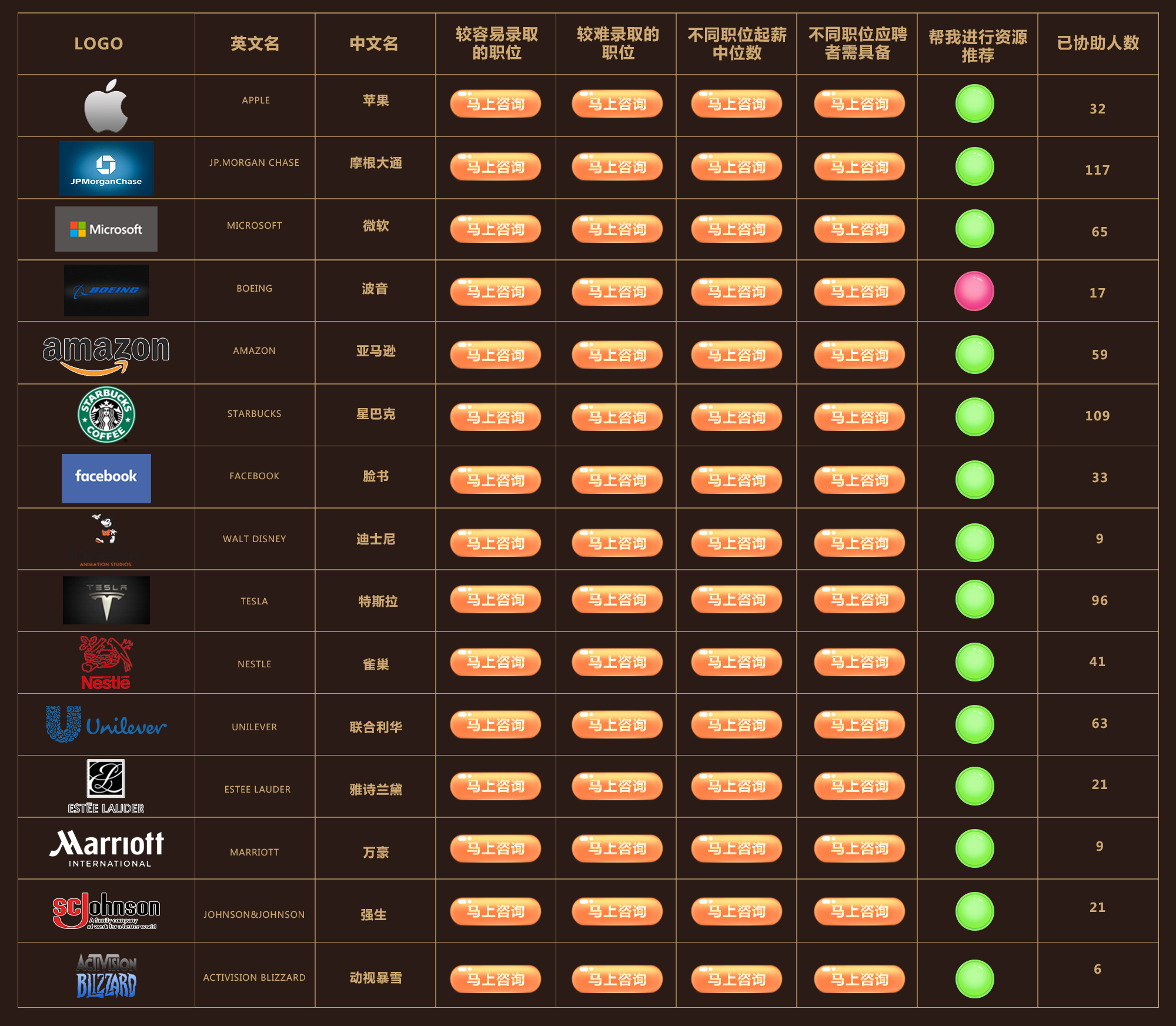Toggle the green recommend circle for Activision Blizzard

pyautogui.click(x=974, y=979)
